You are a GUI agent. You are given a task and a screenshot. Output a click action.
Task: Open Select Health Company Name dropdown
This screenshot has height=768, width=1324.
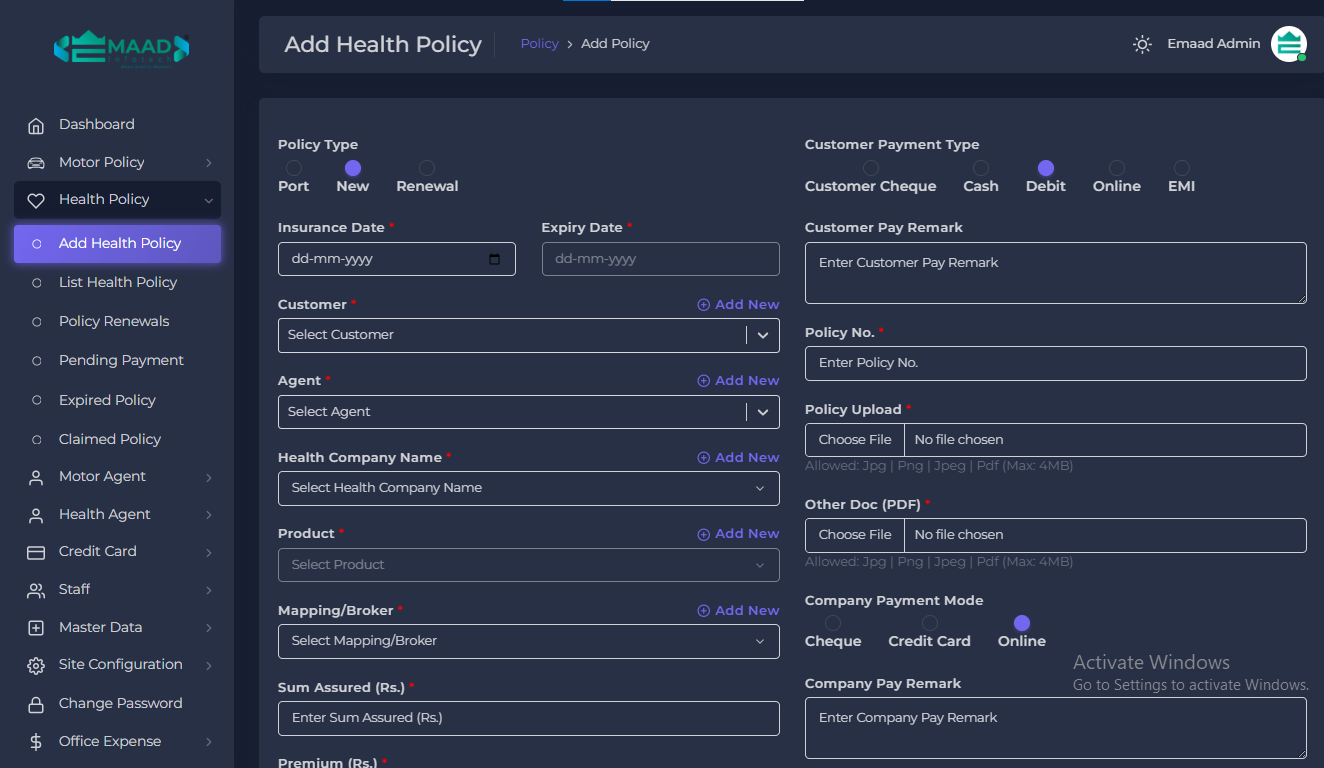[528, 488]
